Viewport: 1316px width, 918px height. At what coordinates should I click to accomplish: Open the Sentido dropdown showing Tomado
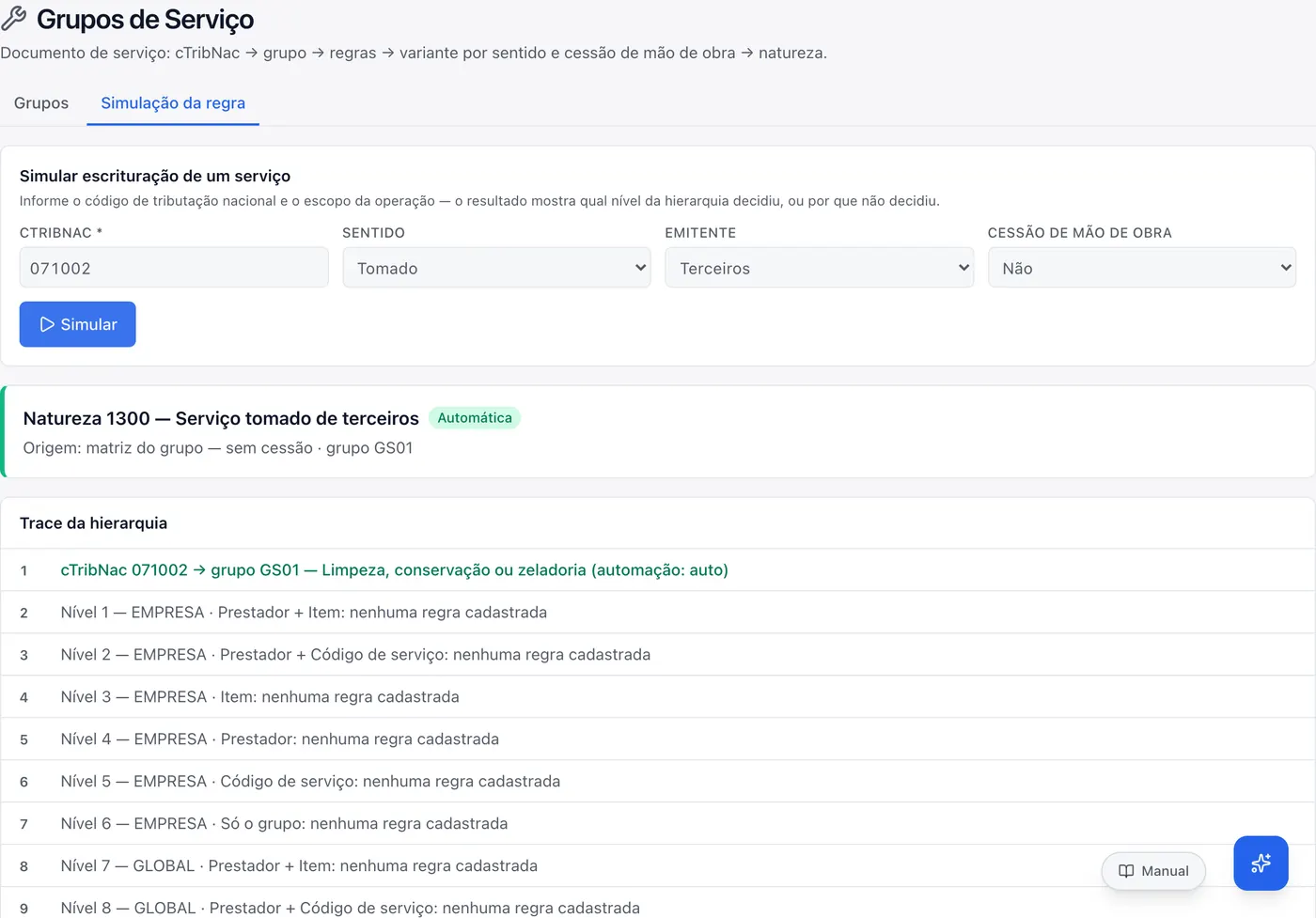coord(496,268)
